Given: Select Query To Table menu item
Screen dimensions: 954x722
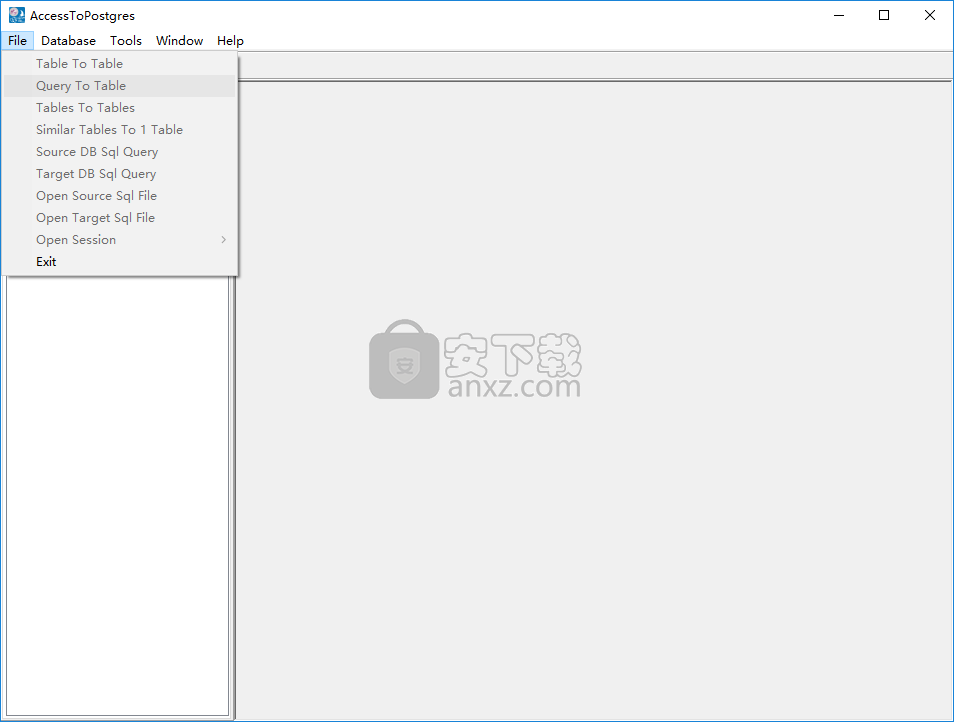Looking at the screenshot, I should pyautogui.click(x=119, y=86).
